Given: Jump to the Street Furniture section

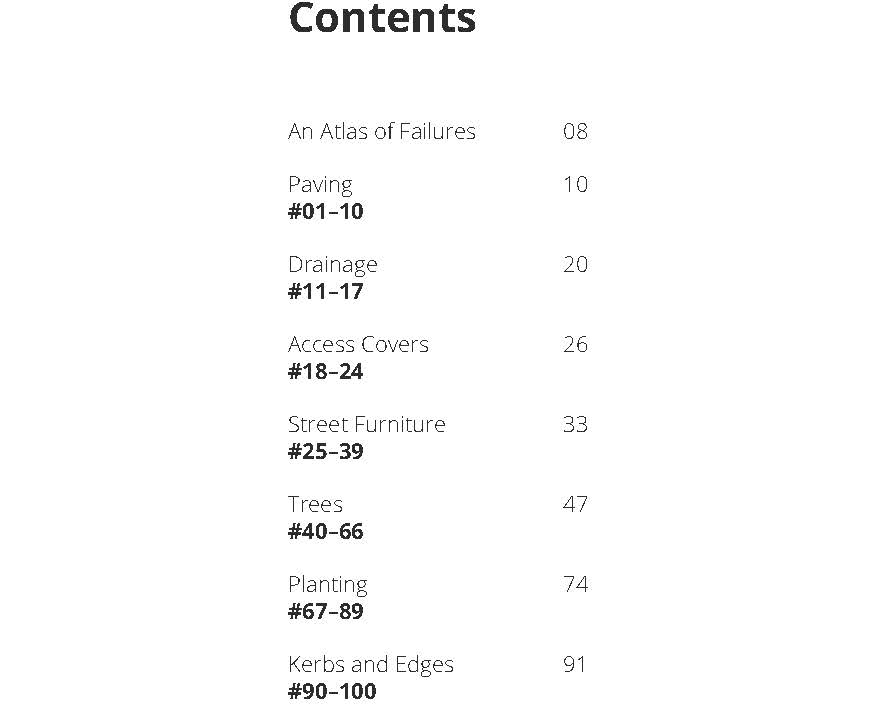Looking at the screenshot, I should (x=367, y=424).
